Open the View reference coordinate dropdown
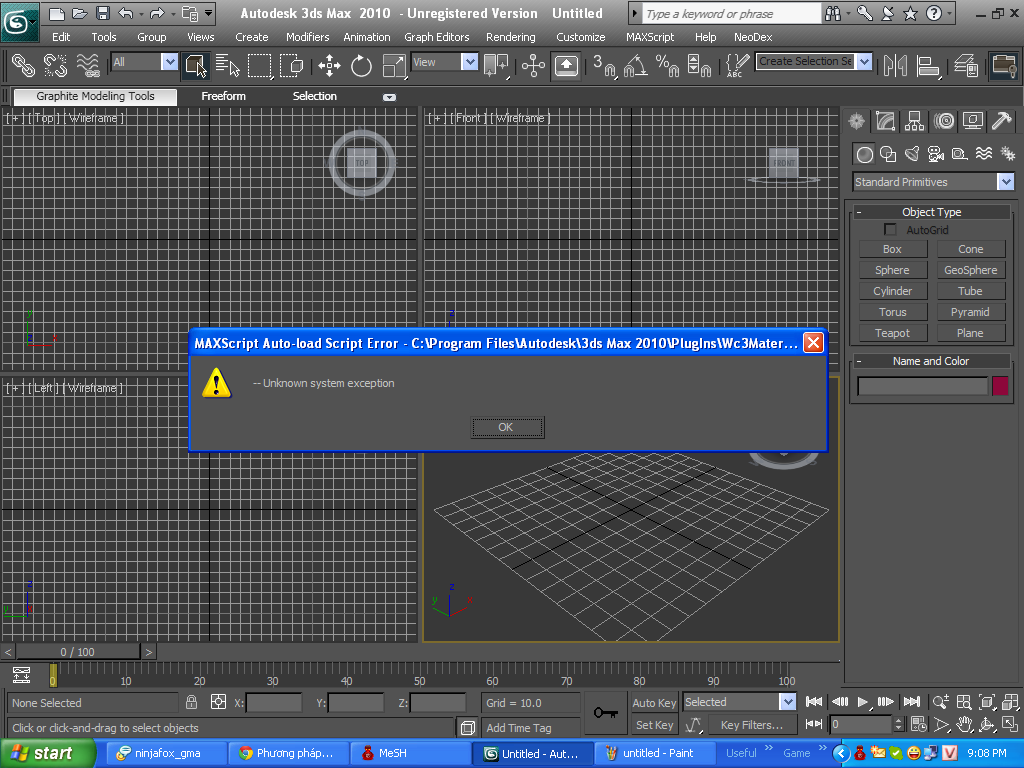The image size is (1024, 768). (x=470, y=62)
